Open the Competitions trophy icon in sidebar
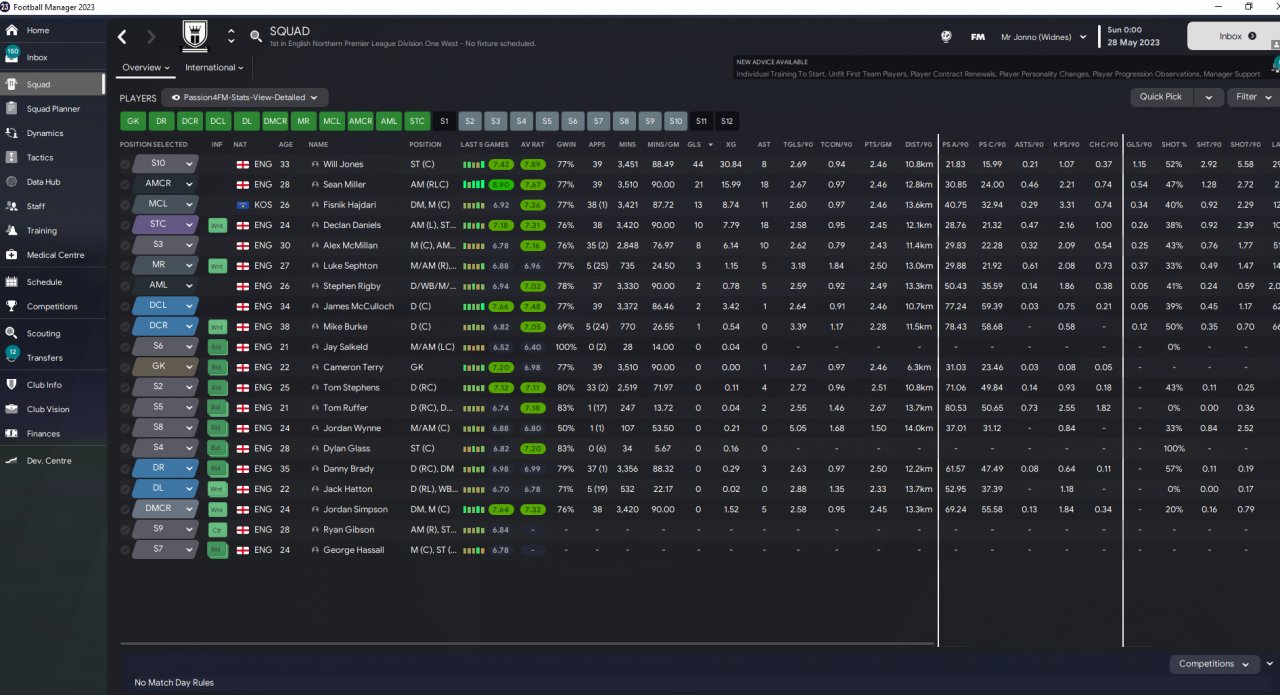Image resolution: width=1280 pixels, height=695 pixels. click(x=12, y=306)
